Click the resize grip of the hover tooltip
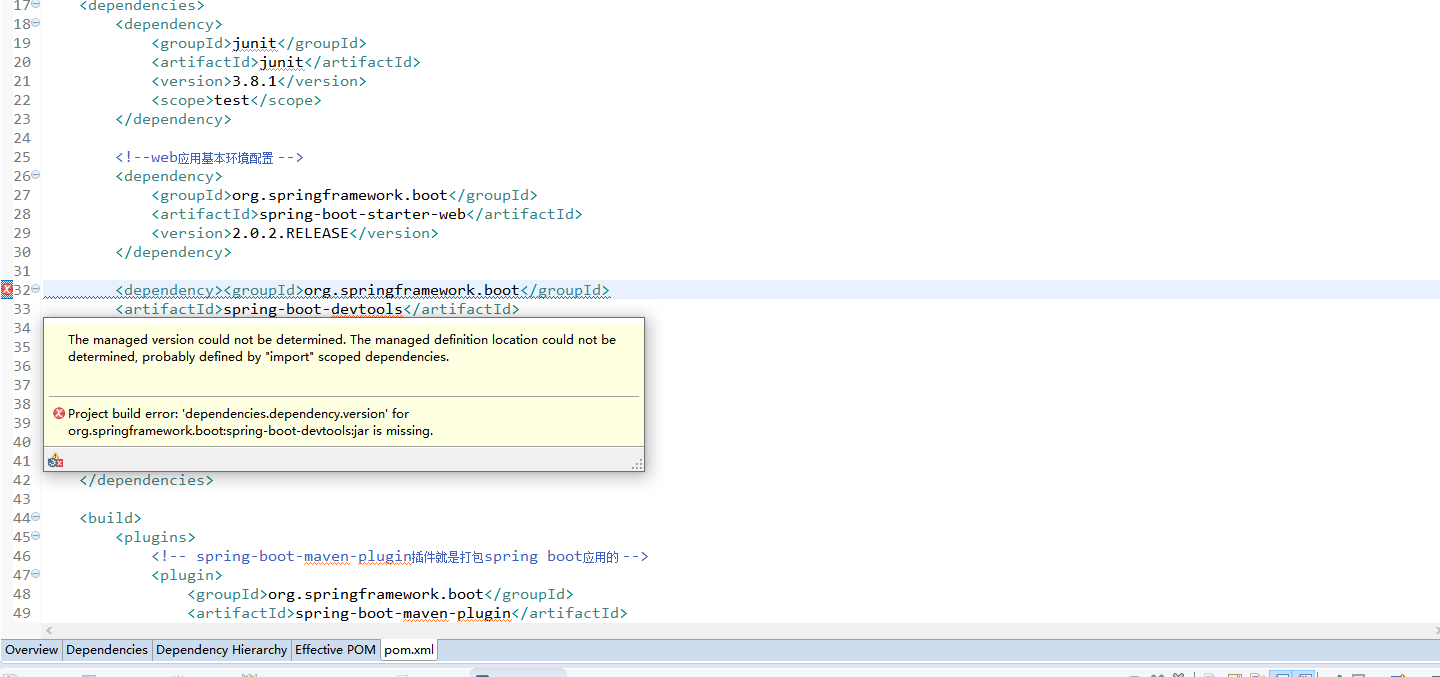Viewport: 1440px width, 677px height. click(x=637, y=464)
